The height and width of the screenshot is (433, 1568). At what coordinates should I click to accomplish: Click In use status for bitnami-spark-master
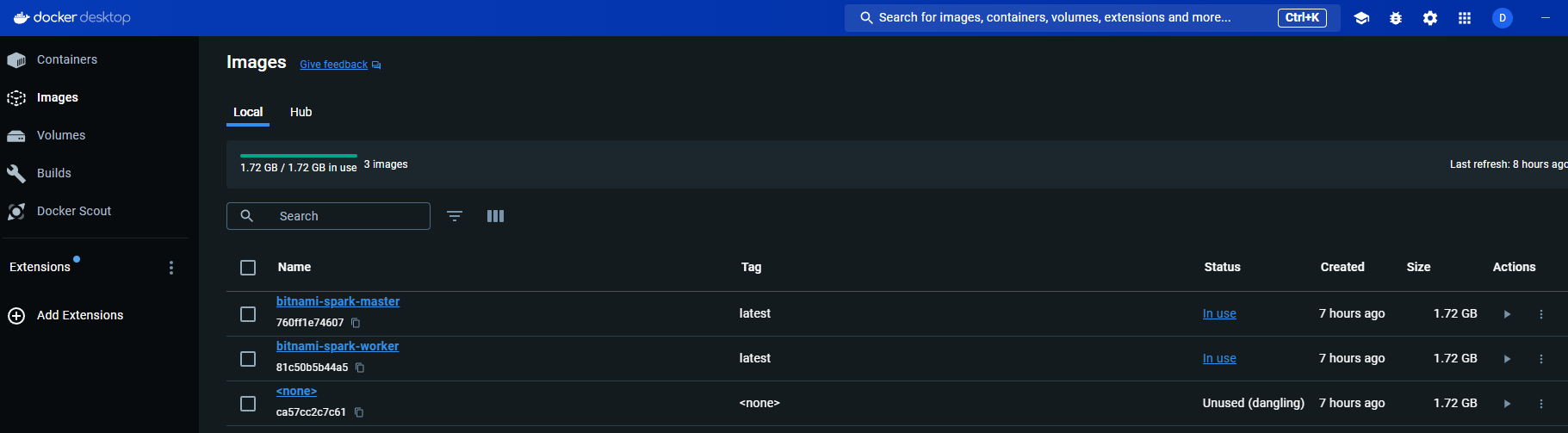[x=1219, y=314]
